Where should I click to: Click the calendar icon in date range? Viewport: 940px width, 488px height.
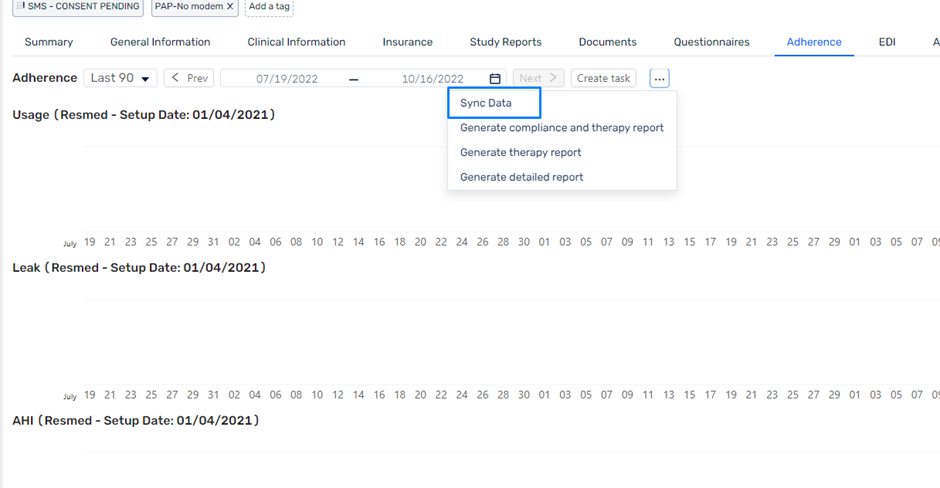[495, 79]
